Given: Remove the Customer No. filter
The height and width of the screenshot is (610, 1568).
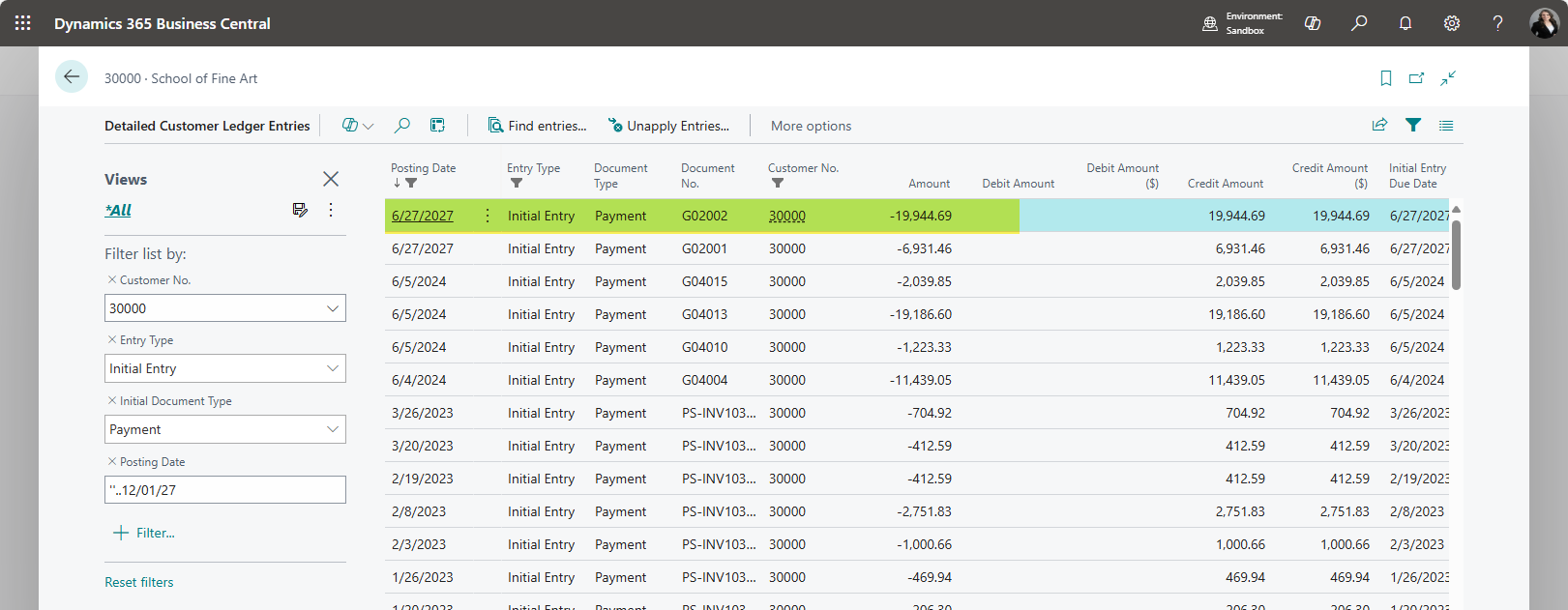Looking at the screenshot, I should (x=112, y=279).
